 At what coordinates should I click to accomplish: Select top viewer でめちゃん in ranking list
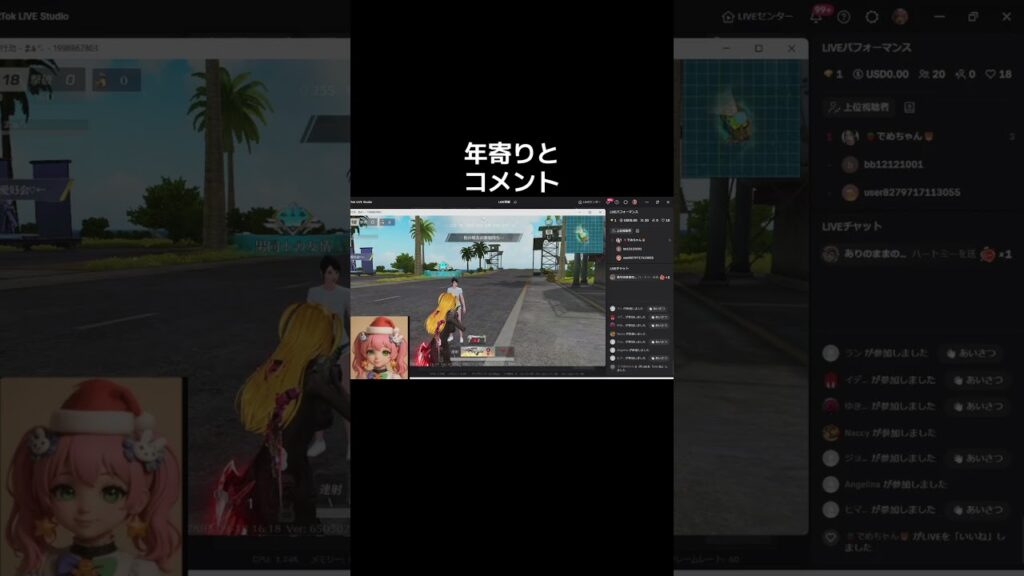[x=883, y=137]
